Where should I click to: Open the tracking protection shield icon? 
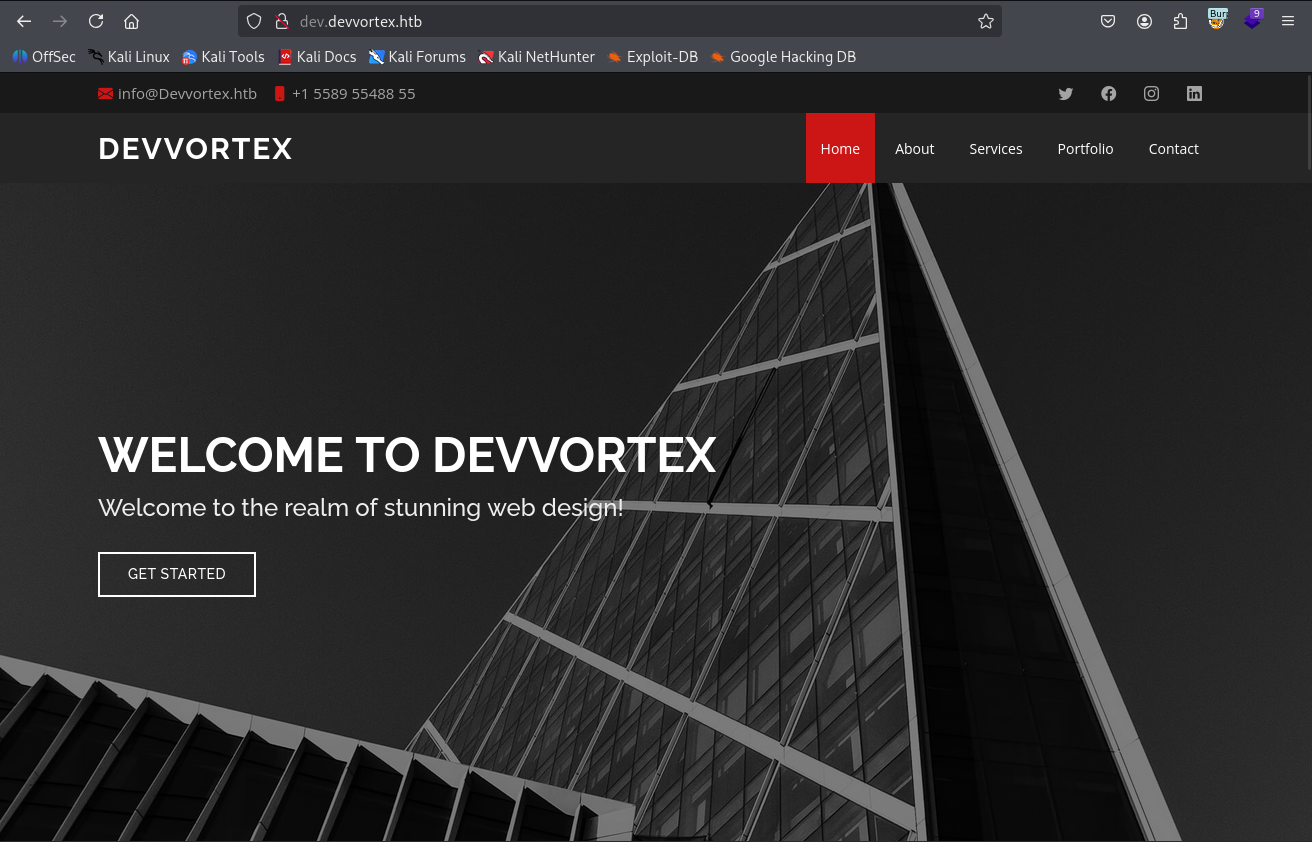(x=254, y=21)
